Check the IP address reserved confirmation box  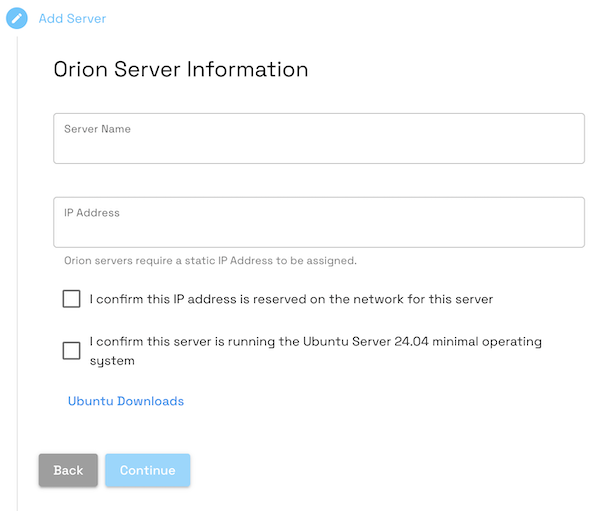coord(72,299)
